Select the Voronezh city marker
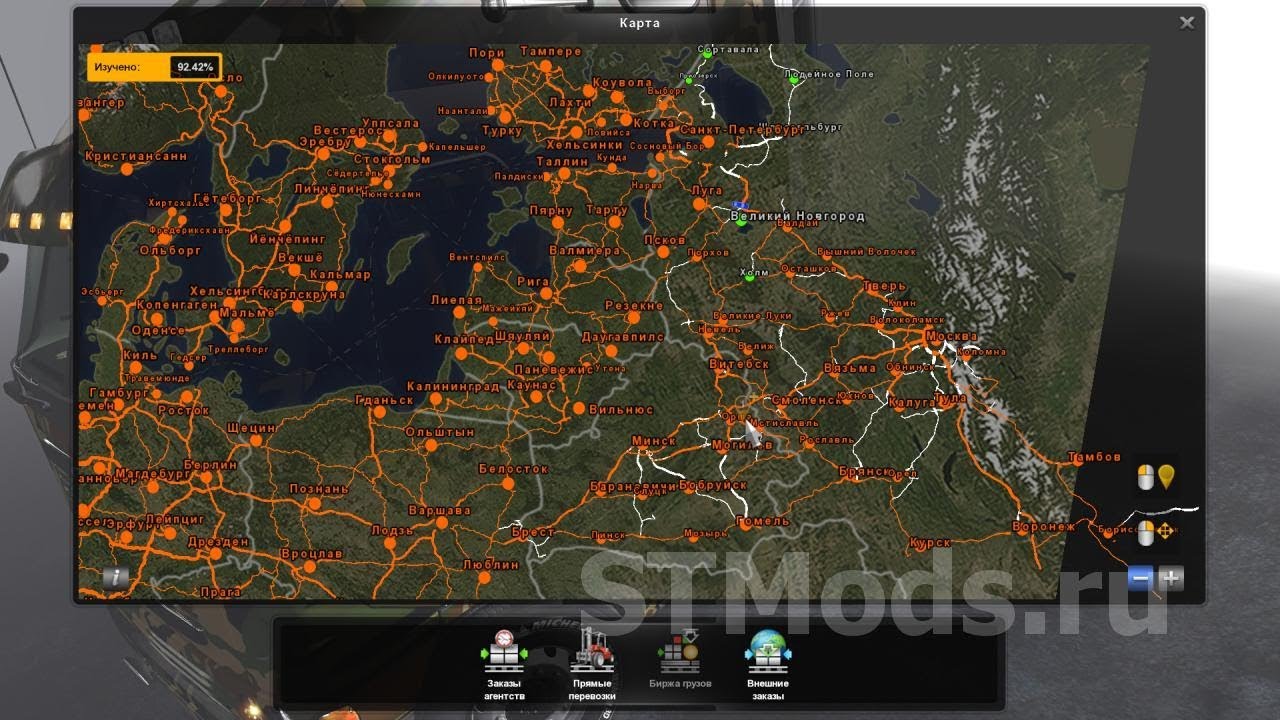The width and height of the screenshot is (1280, 720). point(1022,528)
